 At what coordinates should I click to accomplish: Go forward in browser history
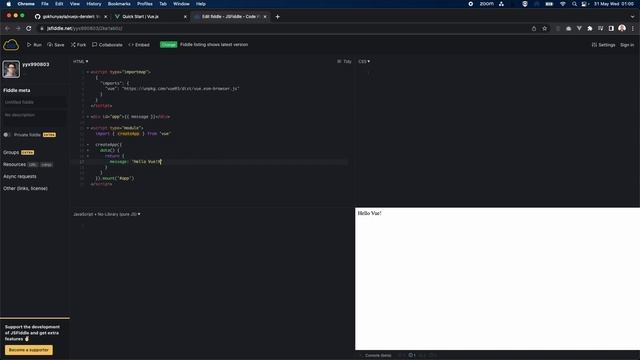pos(18,29)
